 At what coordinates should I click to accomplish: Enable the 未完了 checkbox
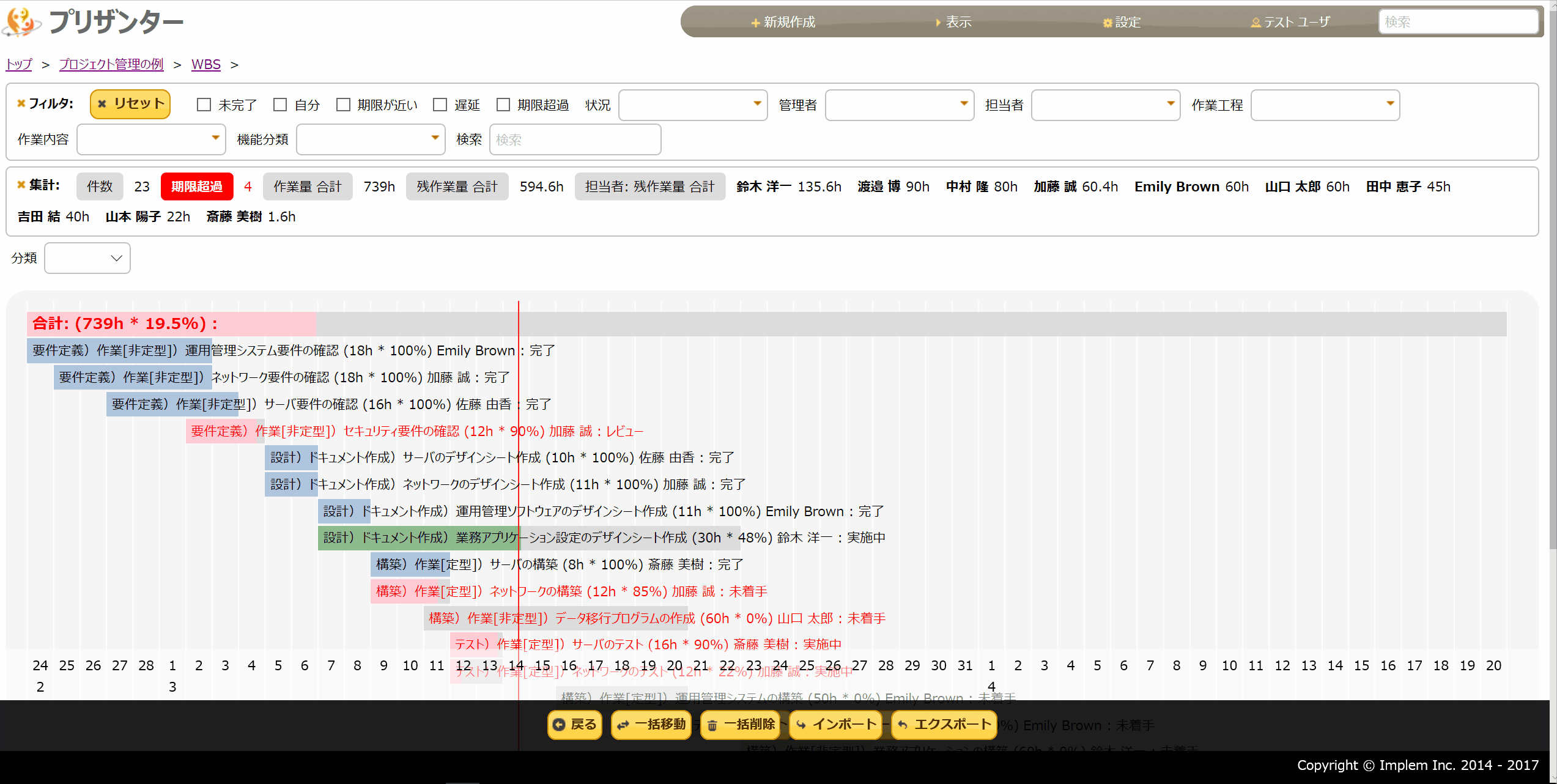(204, 105)
